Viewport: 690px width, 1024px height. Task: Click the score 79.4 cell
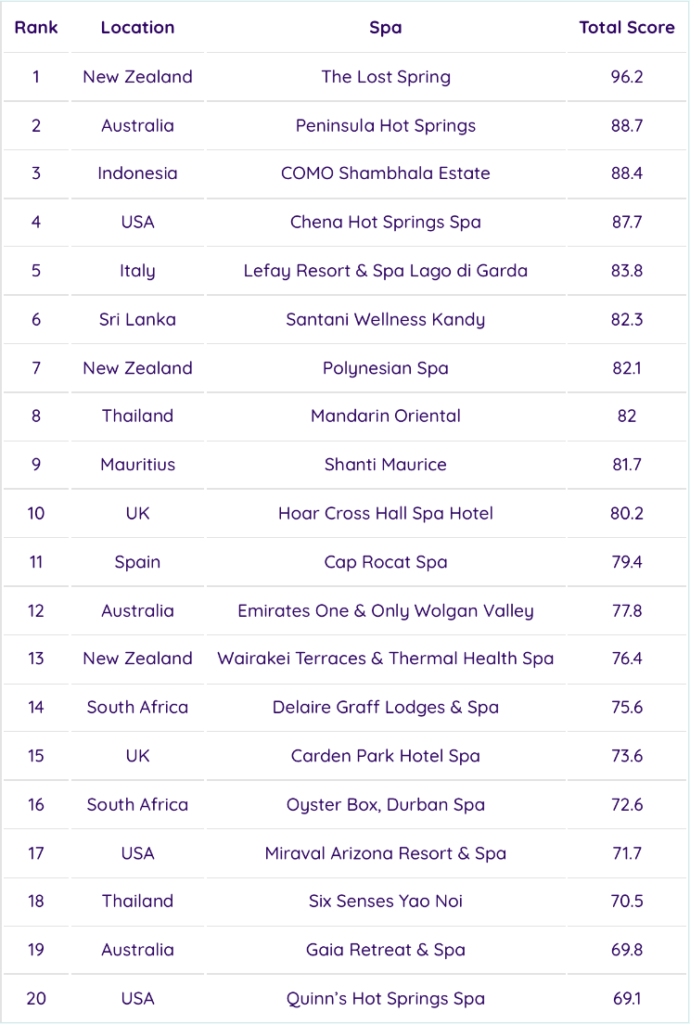pyautogui.click(x=626, y=562)
